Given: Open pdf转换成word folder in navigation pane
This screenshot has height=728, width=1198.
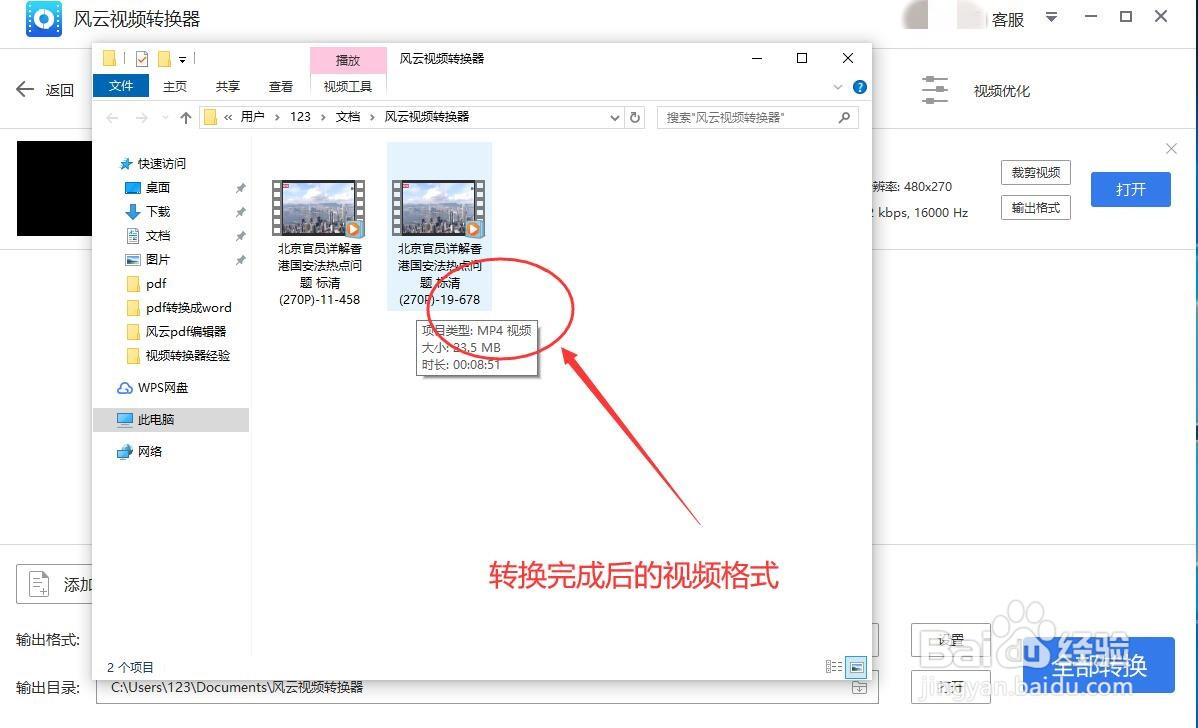Looking at the screenshot, I should pyautogui.click(x=188, y=307).
